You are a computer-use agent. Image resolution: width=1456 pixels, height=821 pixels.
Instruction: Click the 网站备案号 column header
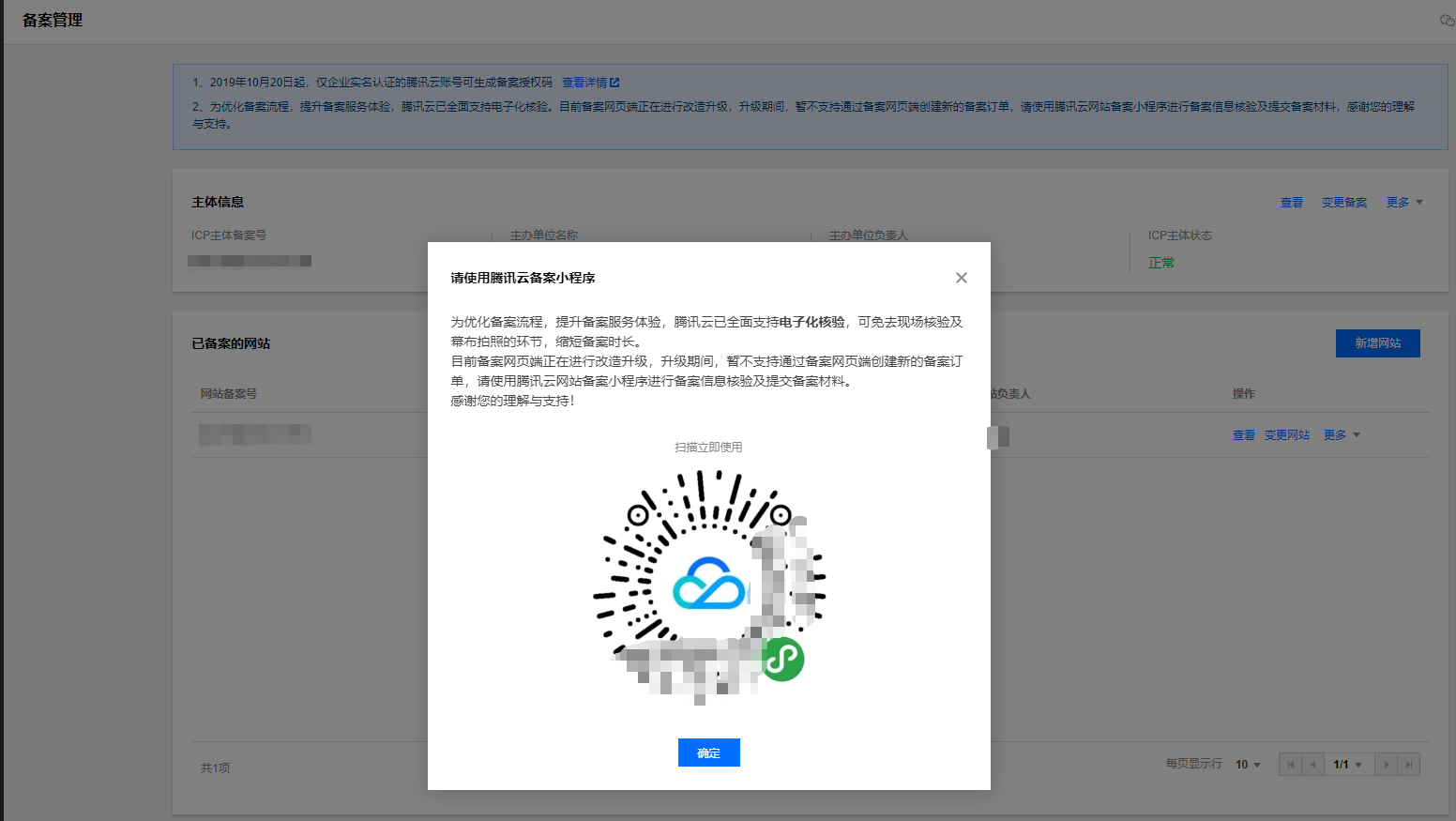229,394
